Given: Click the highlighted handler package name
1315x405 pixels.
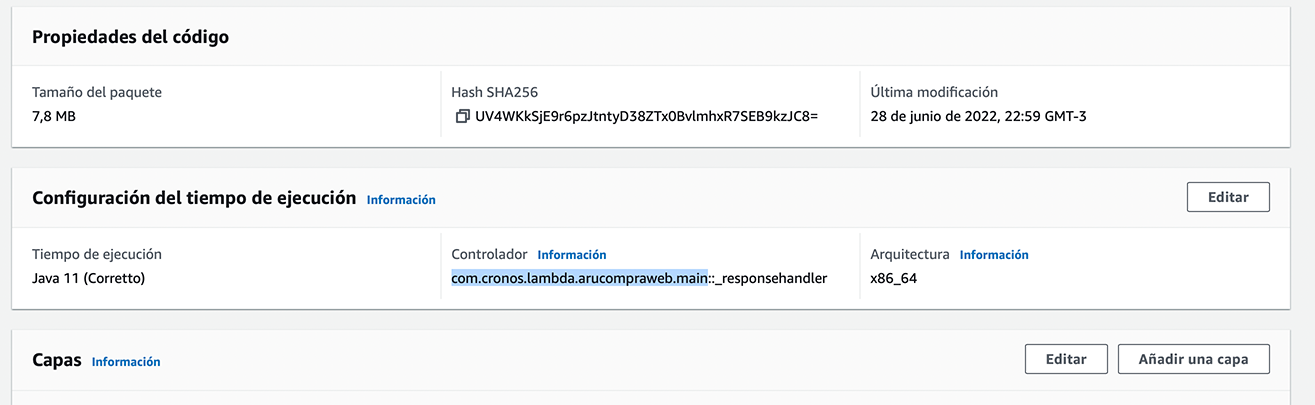Looking at the screenshot, I should pyautogui.click(x=580, y=278).
